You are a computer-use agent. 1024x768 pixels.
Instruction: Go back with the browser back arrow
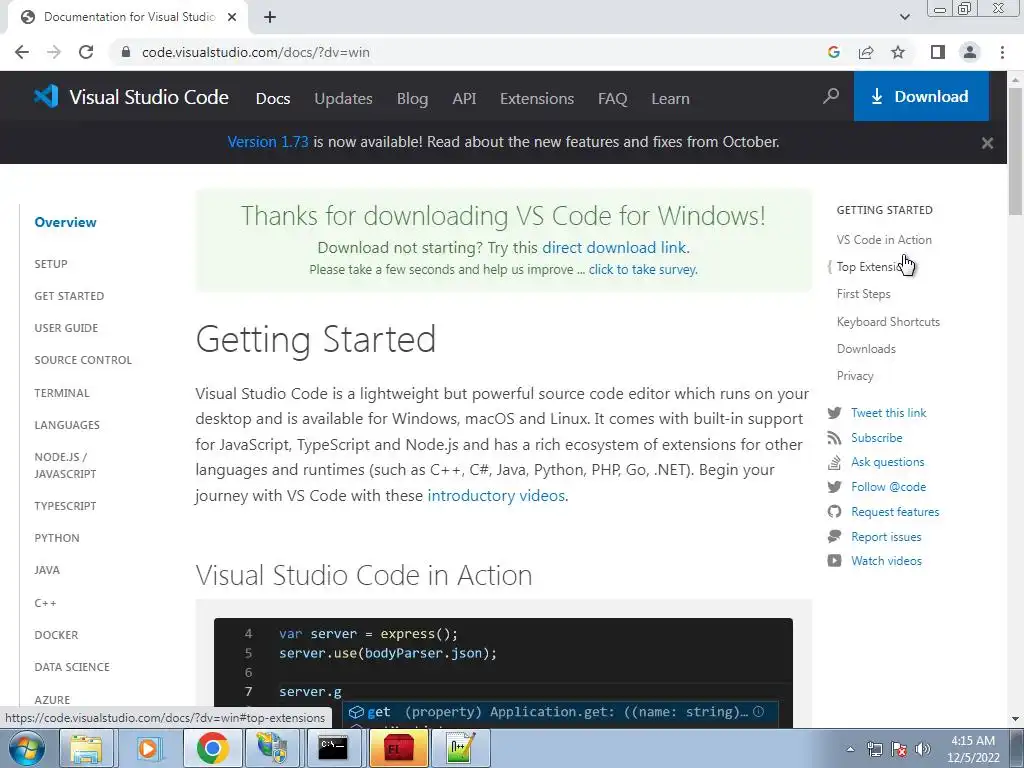pos(22,52)
